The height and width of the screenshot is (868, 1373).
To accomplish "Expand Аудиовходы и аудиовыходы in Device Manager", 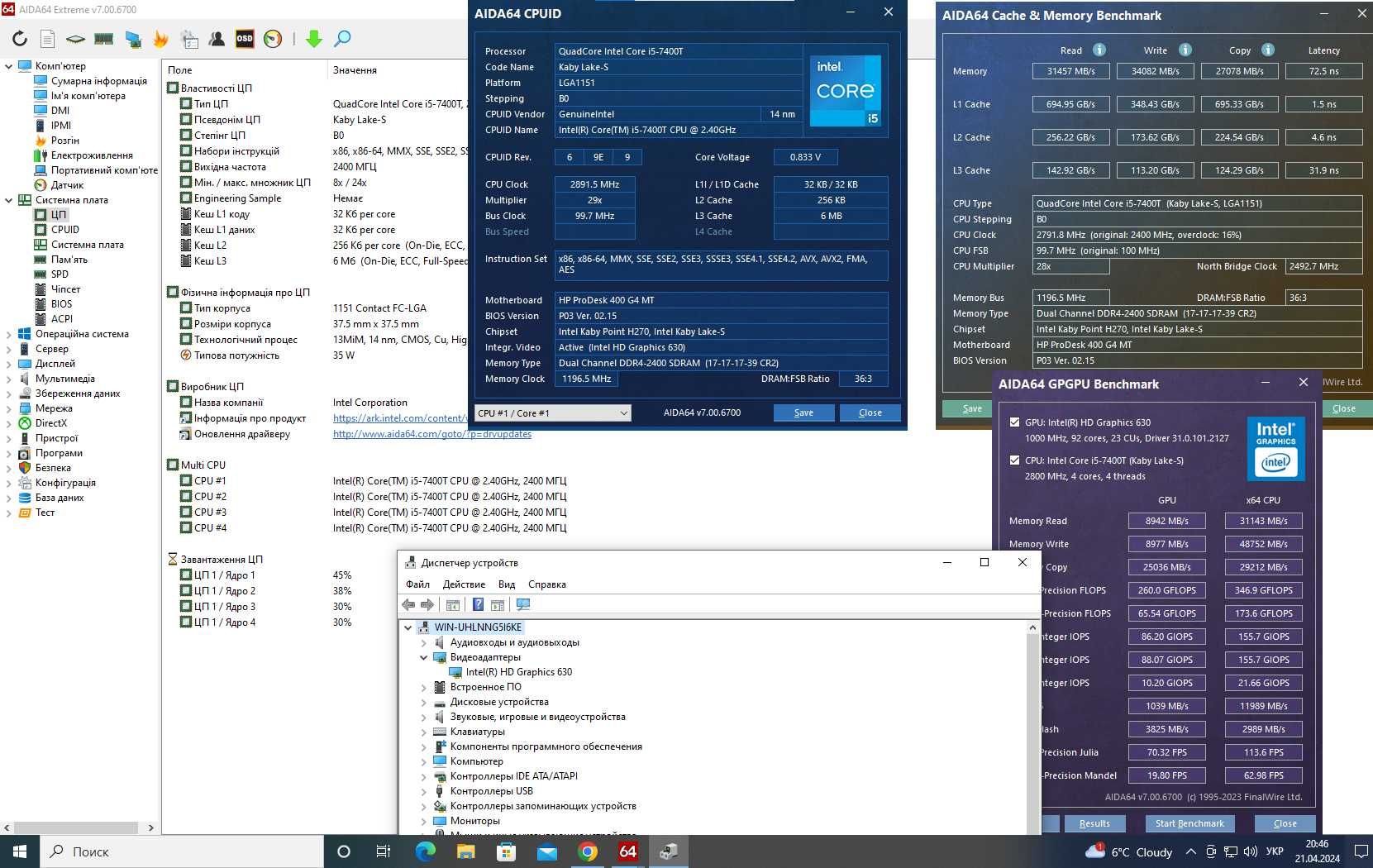I will [424, 643].
